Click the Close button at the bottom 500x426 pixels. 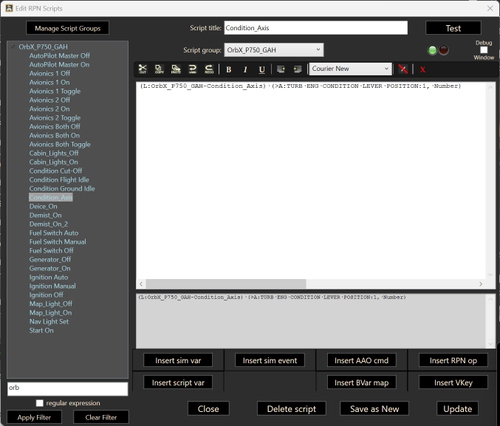208,409
